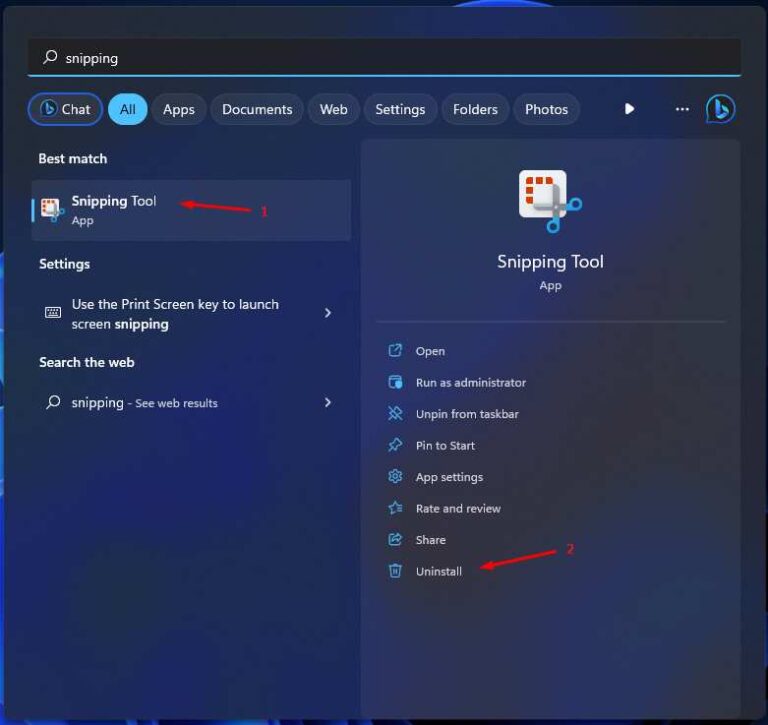Switch to the Folders filter tab
Image resolution: width=768 pixels, height=725 pixels.
tap(475, 109)
